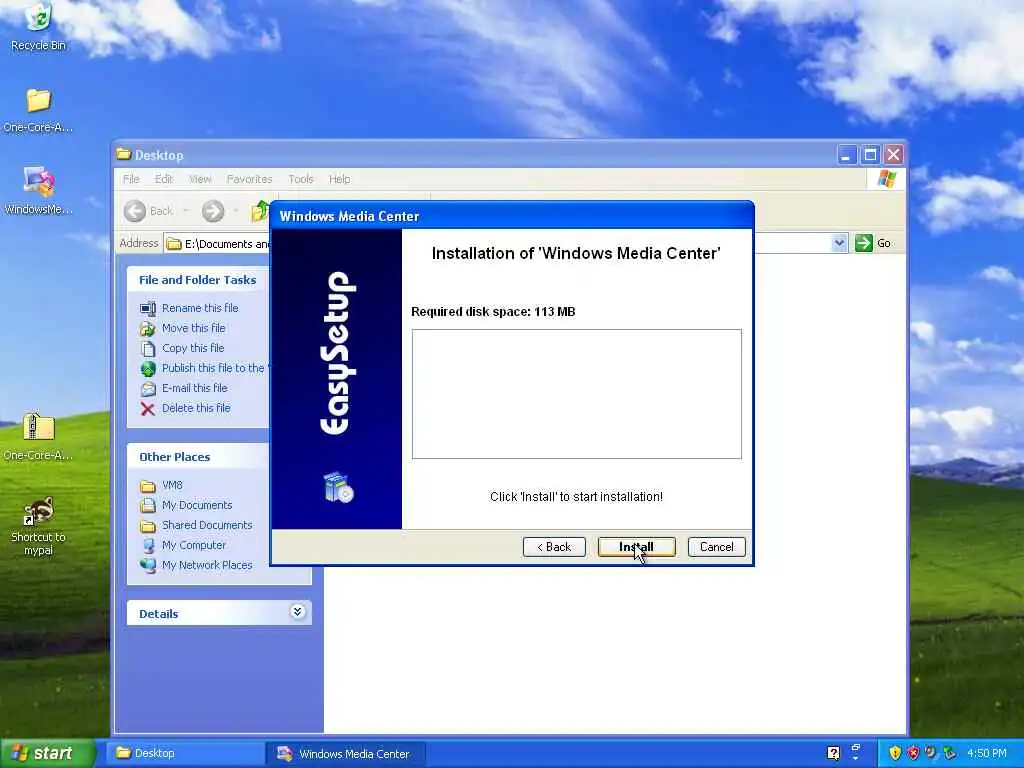
Task: Click the Publish globe icon
Action: (148, 368)
